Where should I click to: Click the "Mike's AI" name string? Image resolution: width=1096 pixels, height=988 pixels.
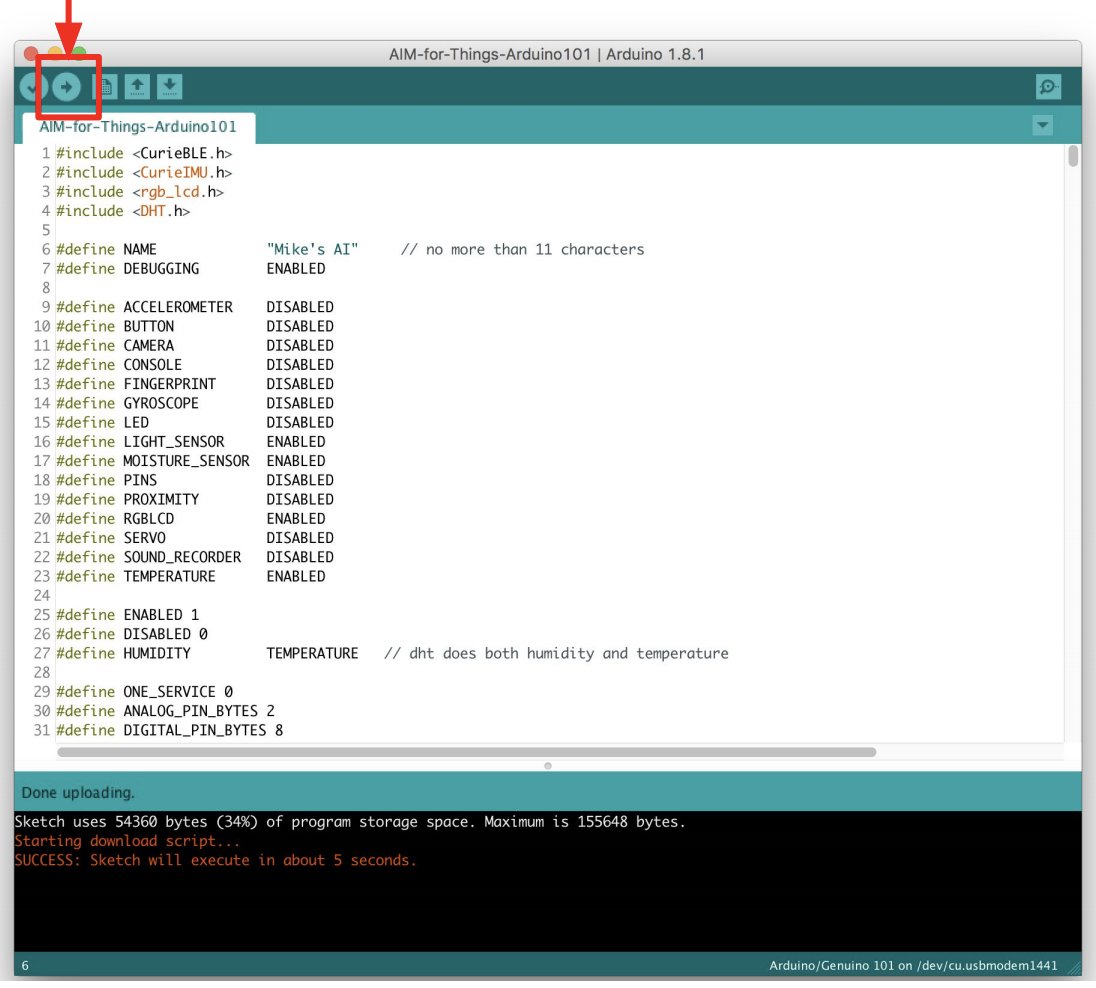pyautogui.click(x=312, y=250)
